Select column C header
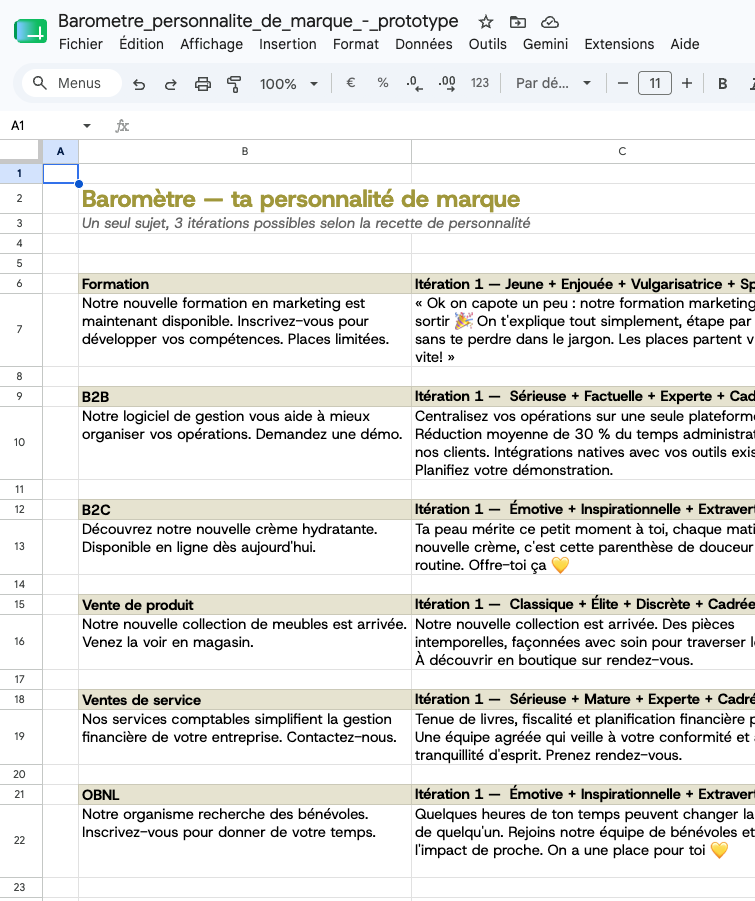The width and height of the screenshot is (755, 901). tap(583, 152)
